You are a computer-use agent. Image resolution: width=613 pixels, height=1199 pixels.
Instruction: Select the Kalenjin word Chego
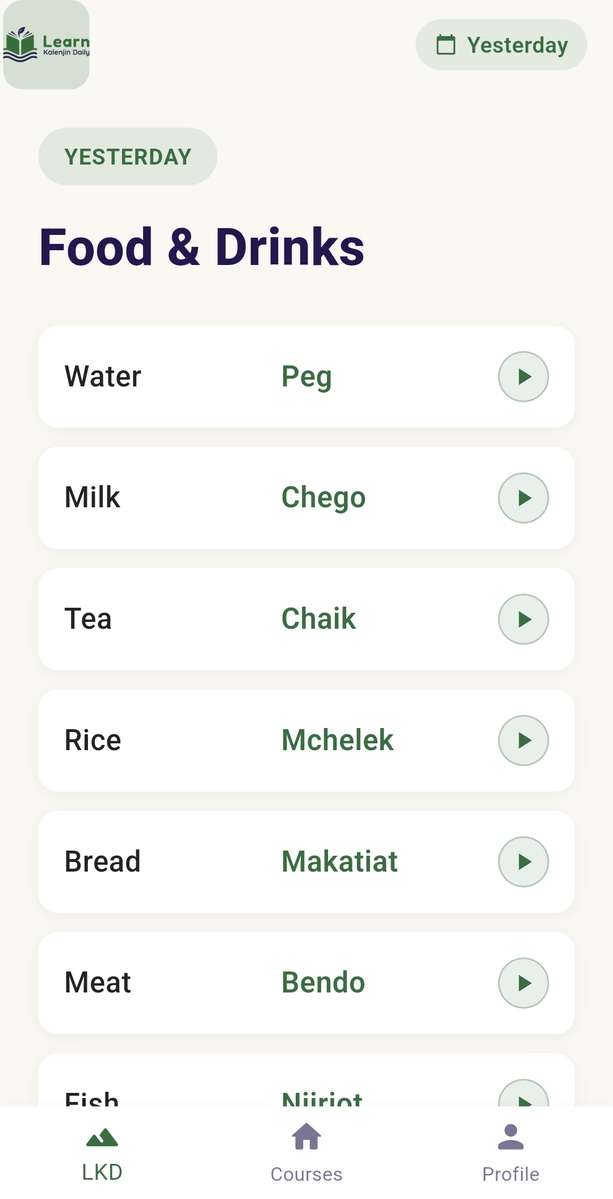pos(323,498)
